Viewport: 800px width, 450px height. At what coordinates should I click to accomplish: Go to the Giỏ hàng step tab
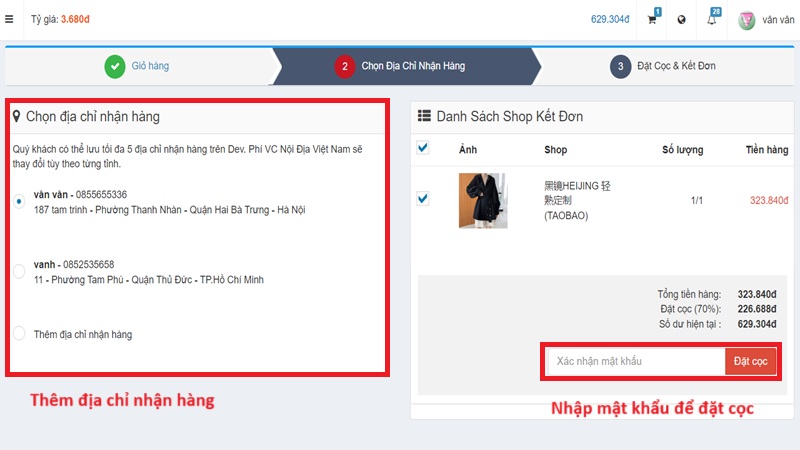point(150,66)
